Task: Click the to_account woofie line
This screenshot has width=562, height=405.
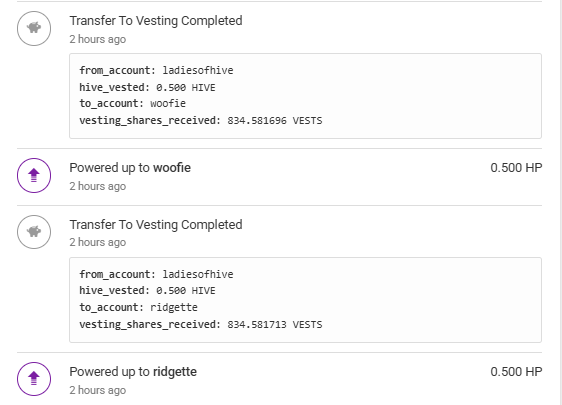Action: (x=133, y=104)
